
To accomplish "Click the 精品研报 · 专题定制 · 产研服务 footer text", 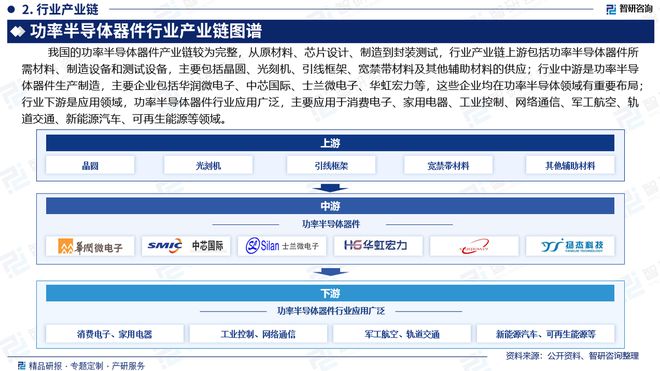I will (x=86, y=366).
